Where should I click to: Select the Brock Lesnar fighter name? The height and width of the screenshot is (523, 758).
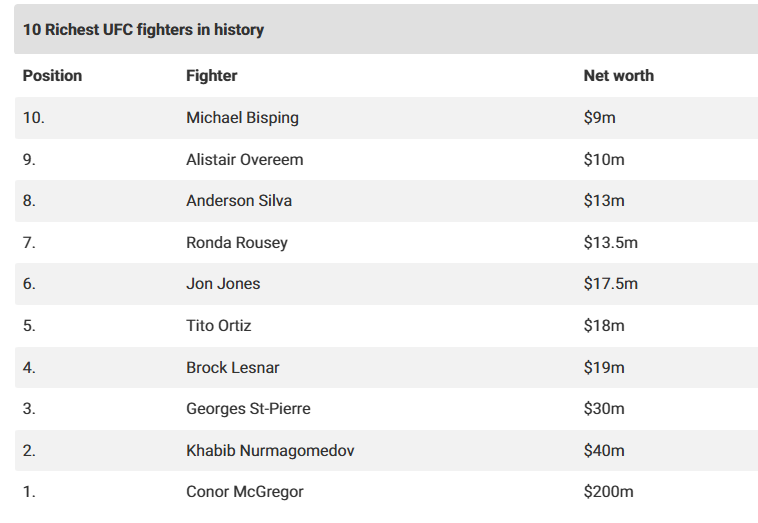(x=232, y=368)
